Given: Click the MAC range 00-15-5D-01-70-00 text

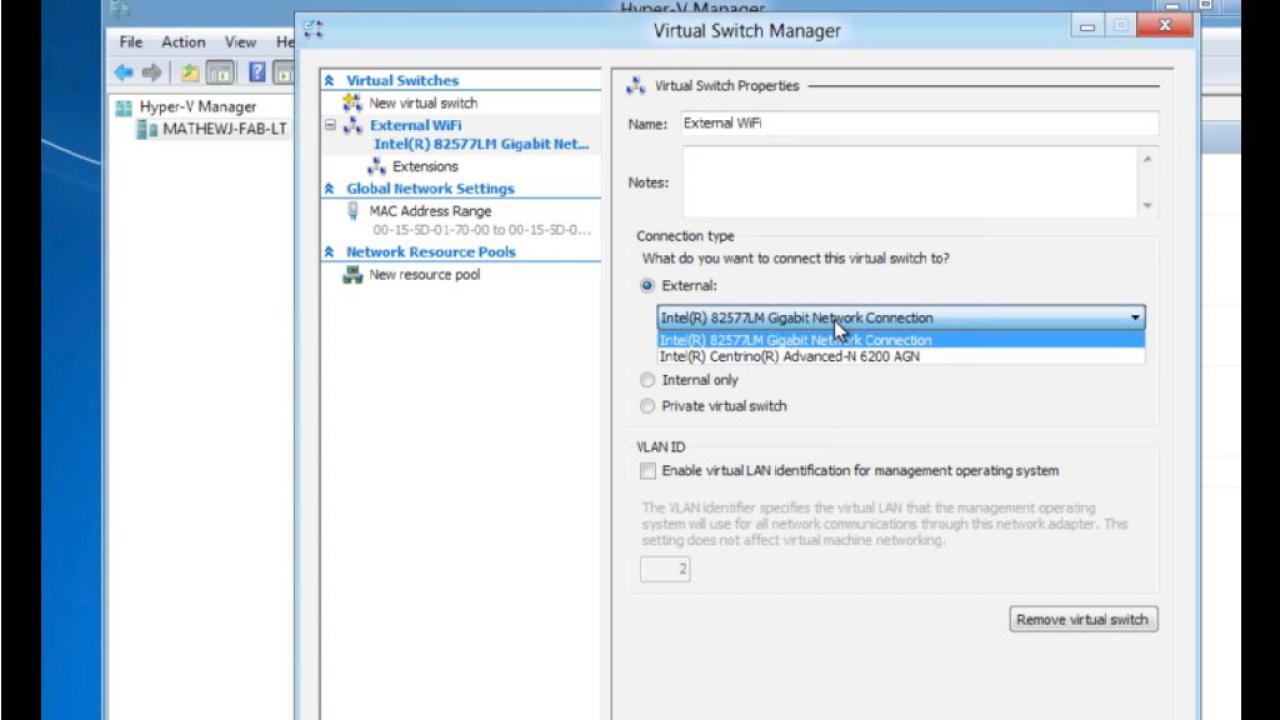Looking at the screenshot, I should (482, 230).
